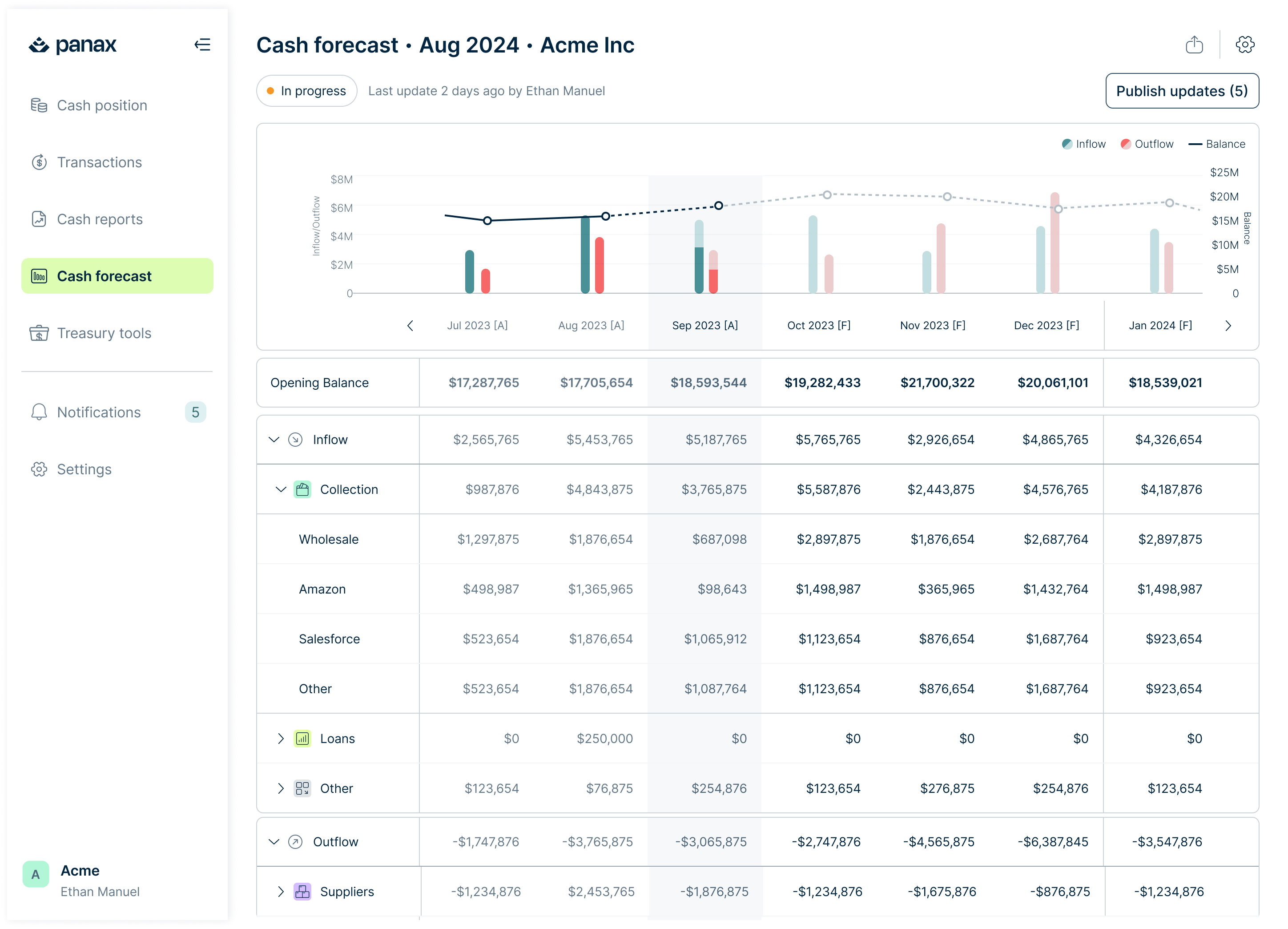The height and width of the screenshot is (929, 1288).
Task: Click the share/export icon near the title
Action: pos(1194,44)
